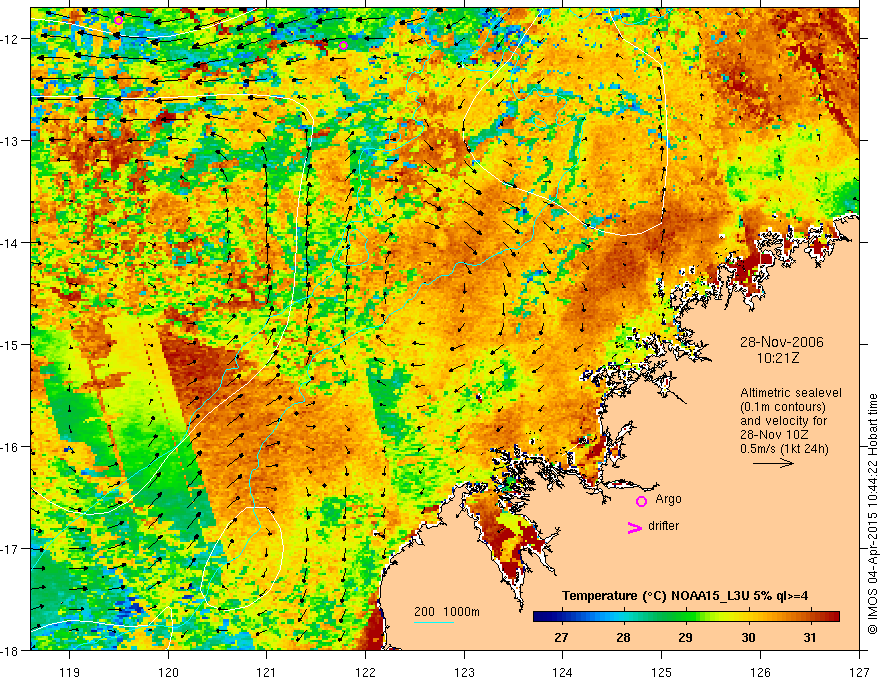Click the latitude axis label -13
880x680 pixels.
tap(9, 141)
